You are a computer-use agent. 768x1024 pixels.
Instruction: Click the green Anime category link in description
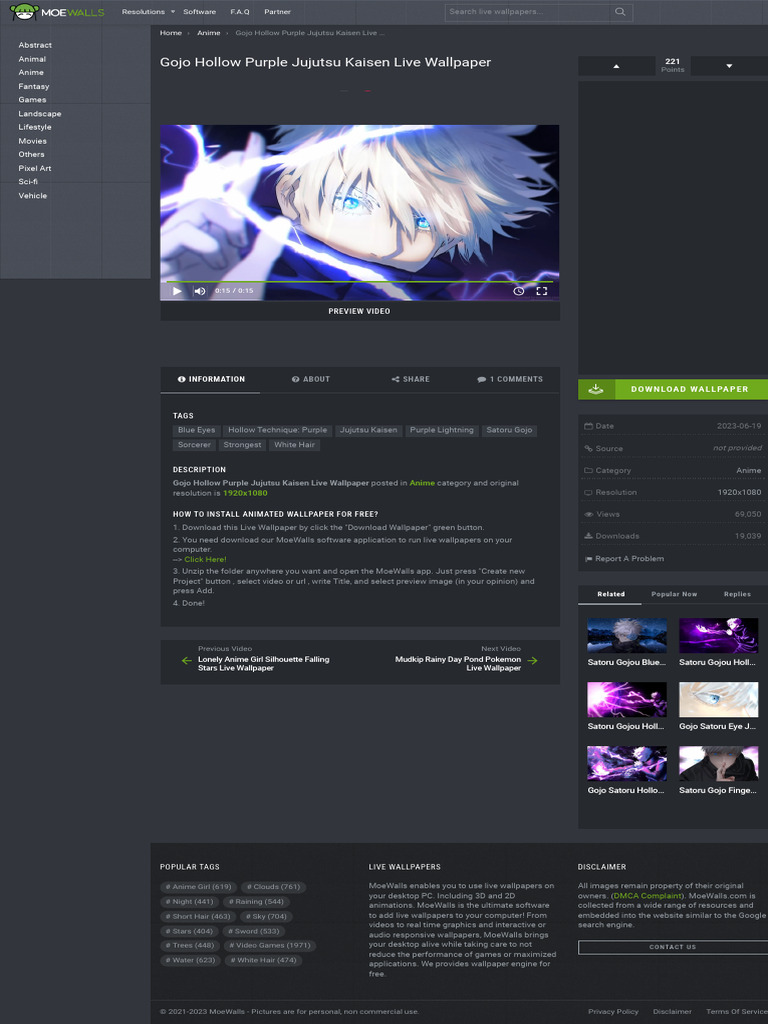(x=422, y=483)
